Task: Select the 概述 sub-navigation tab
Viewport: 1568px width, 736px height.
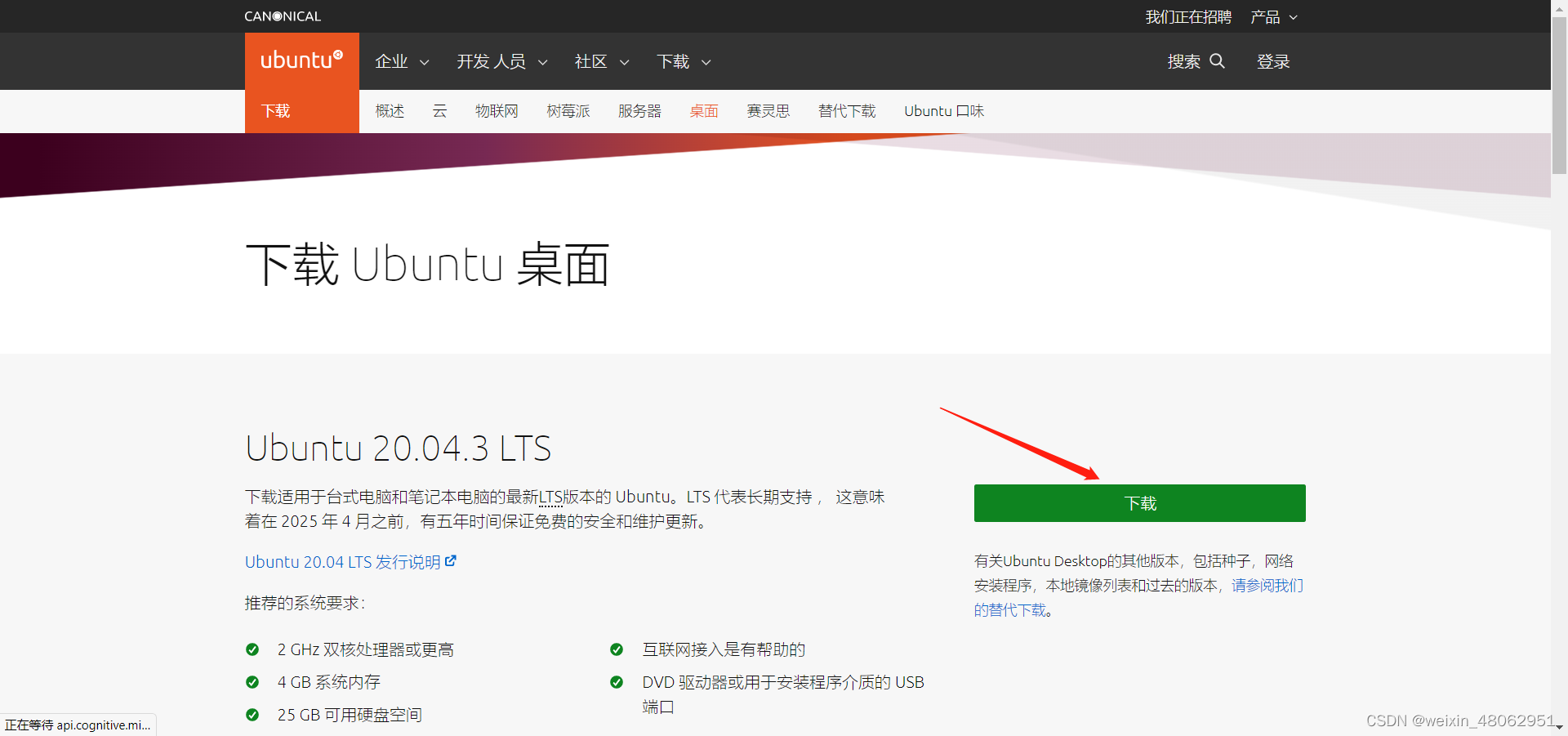Action: pyautogui.click(x=390, y=111)
